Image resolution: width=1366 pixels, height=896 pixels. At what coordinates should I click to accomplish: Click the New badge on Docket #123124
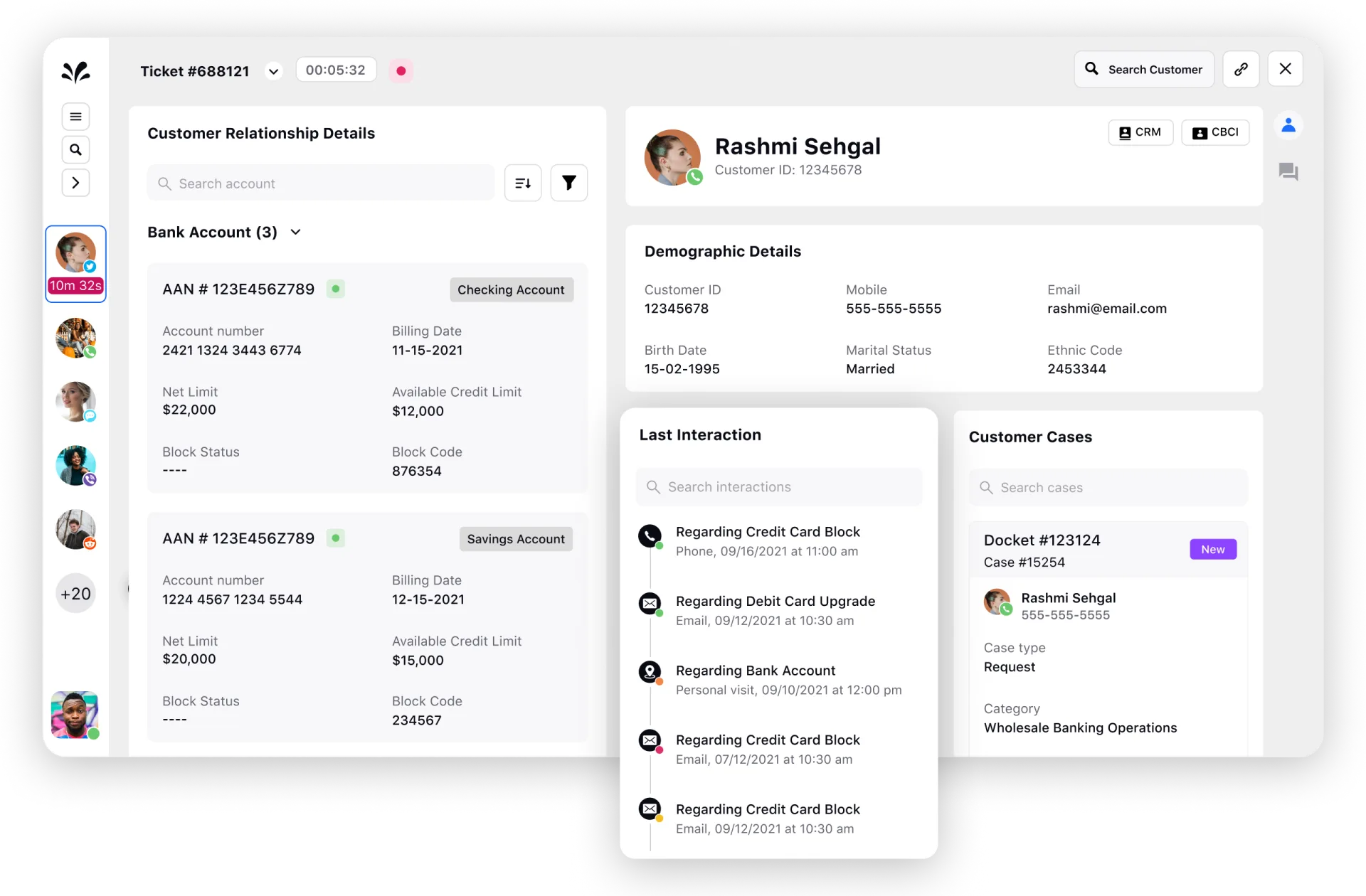pos(1213,549)
